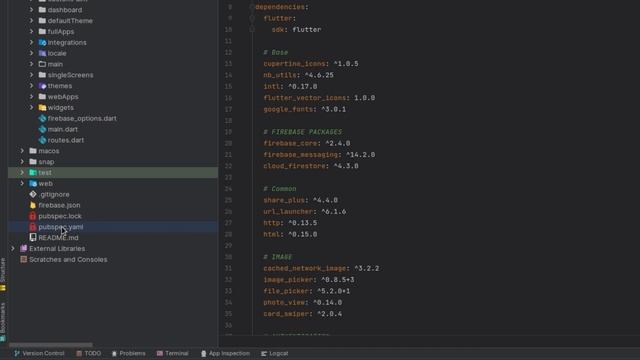Expand the macos folder chevron
This screenshot has width=640, height=360.
[x=22, y=151]
